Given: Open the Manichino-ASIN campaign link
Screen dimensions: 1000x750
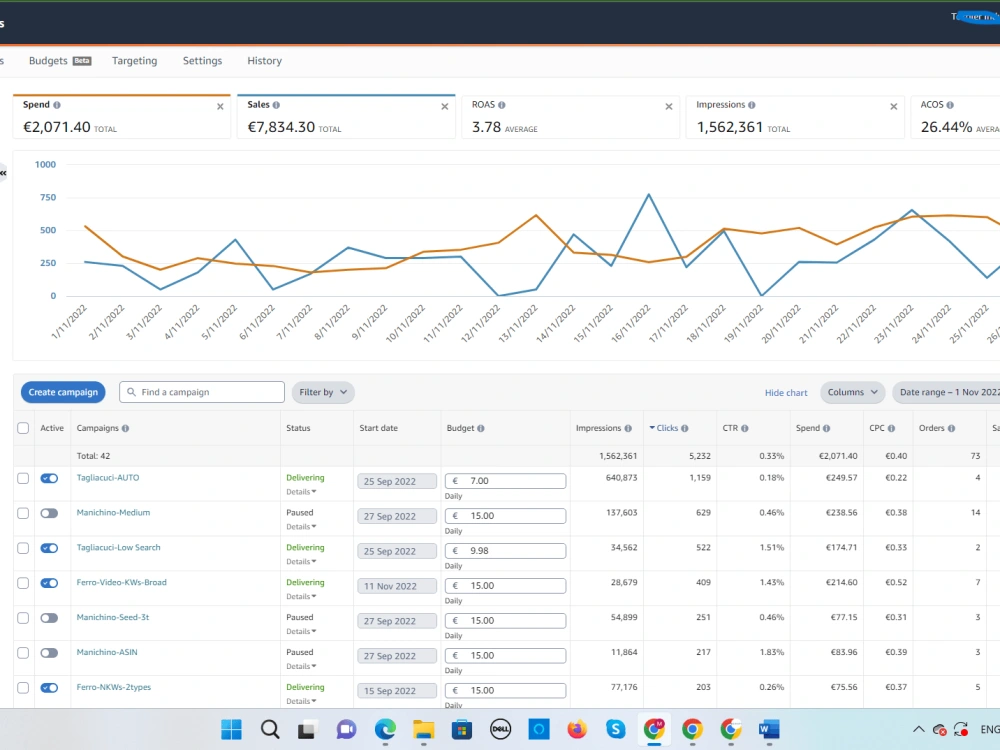Looking at the screenshot, I should 107,652.
